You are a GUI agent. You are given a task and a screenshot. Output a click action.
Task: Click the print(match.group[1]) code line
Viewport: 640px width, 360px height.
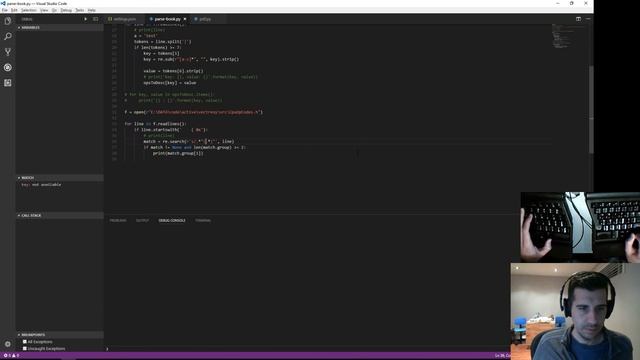coord(178,153)
